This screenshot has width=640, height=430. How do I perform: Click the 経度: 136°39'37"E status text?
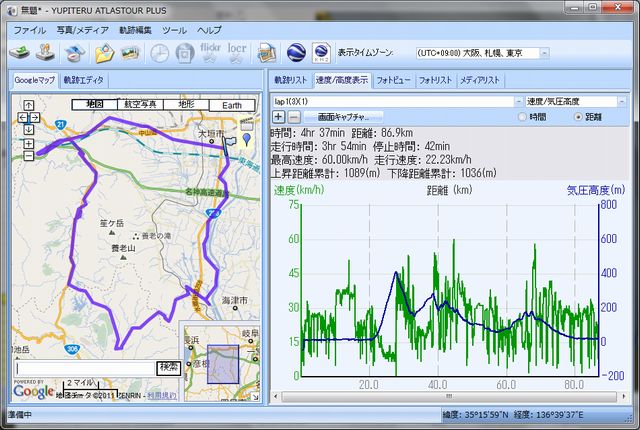[549, 415]
